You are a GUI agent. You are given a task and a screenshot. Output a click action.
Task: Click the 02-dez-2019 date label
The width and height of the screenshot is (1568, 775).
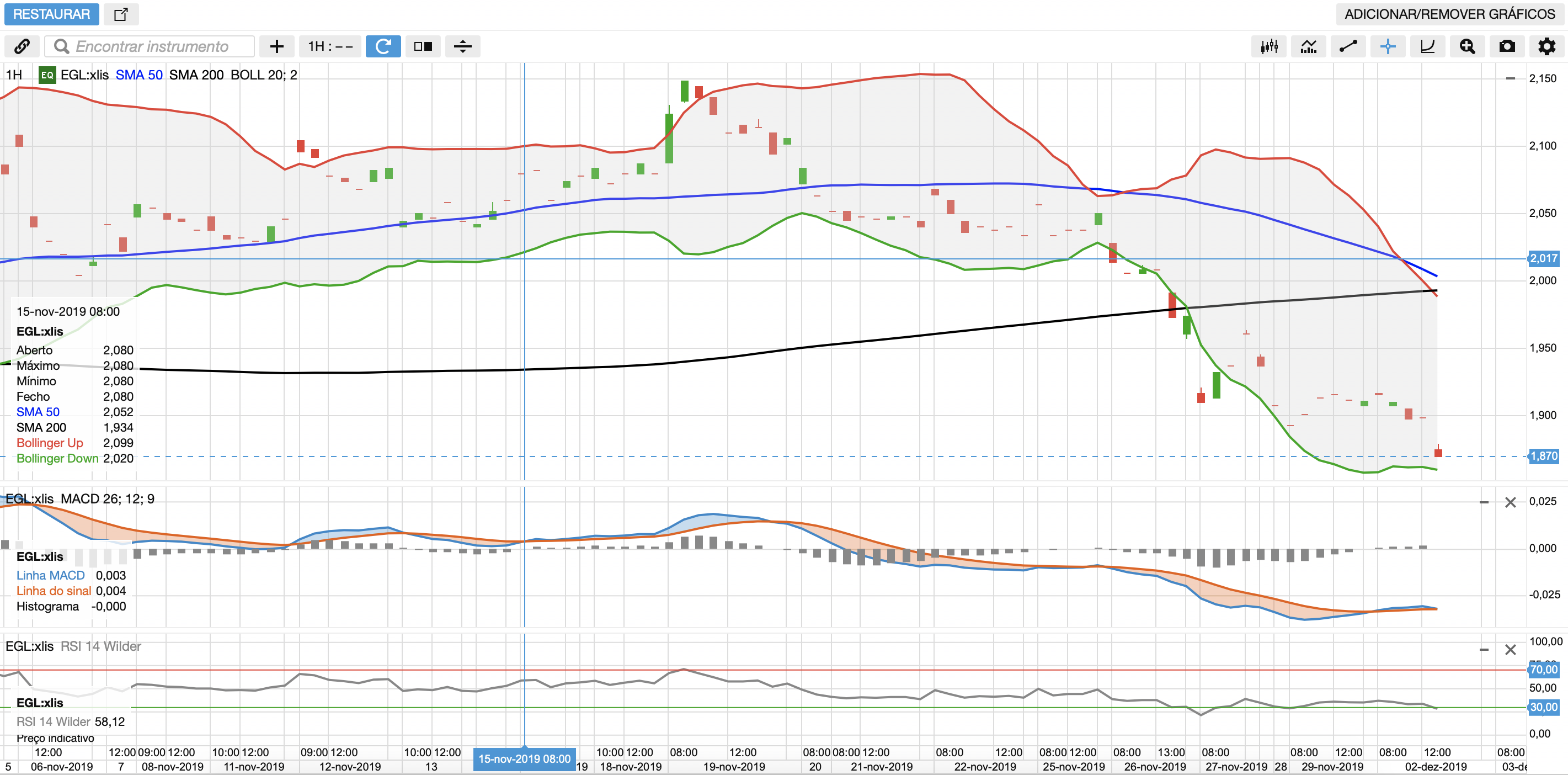(x=1435, y=767)
